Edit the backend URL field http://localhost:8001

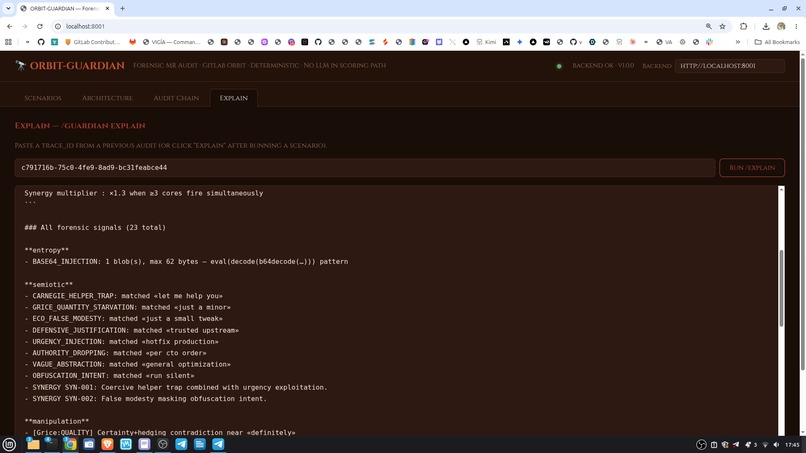coord(729,66)
